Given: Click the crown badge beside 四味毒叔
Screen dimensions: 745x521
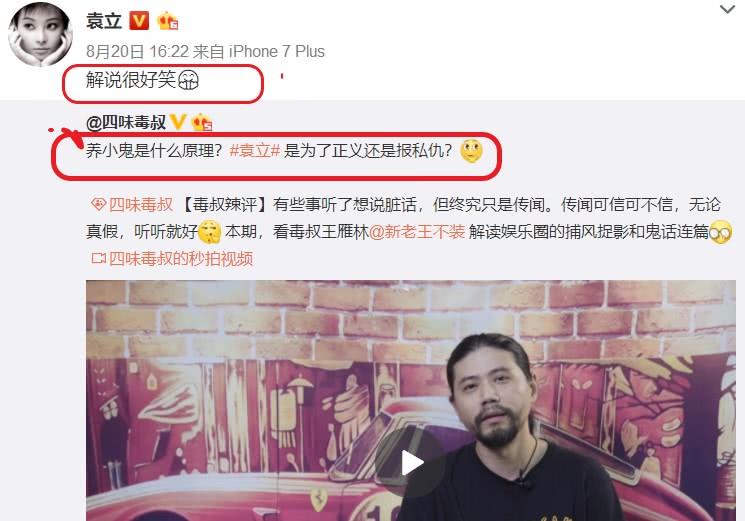Looking at the screenshot, I should pos(201,123).
